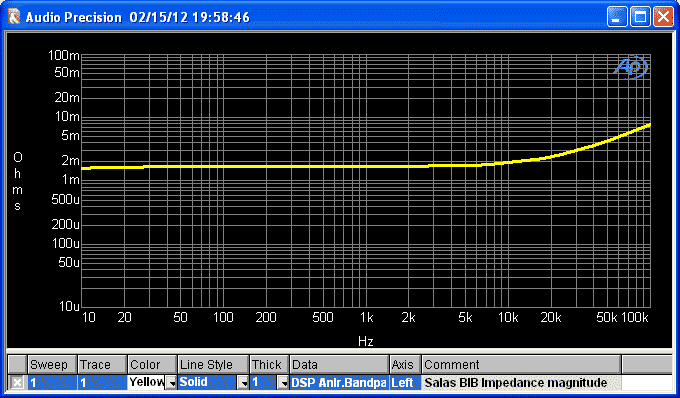Screen dimensions: 680x398
Task: Click the Color column header
Action: tap(152, 365)
